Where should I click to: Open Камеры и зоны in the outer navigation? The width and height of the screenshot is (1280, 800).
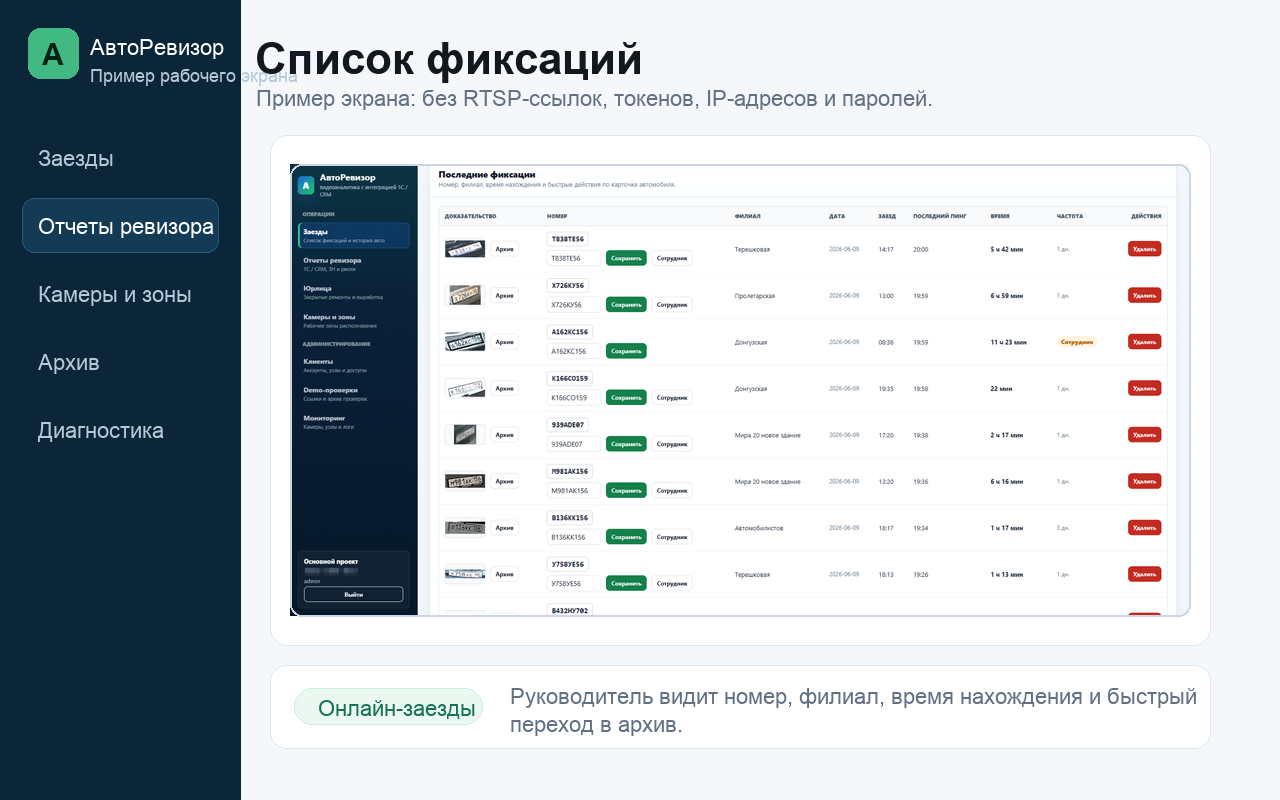[x=115, y=294]
